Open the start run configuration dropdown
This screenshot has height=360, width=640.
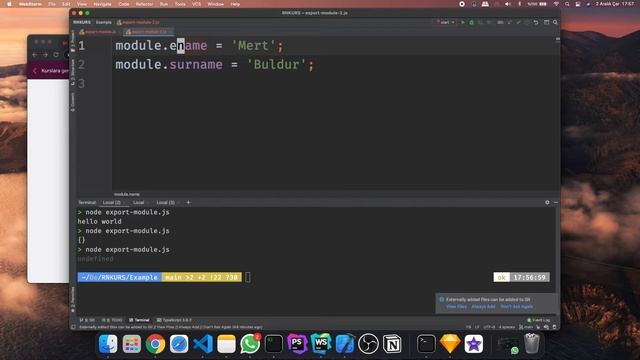(445, 22)
